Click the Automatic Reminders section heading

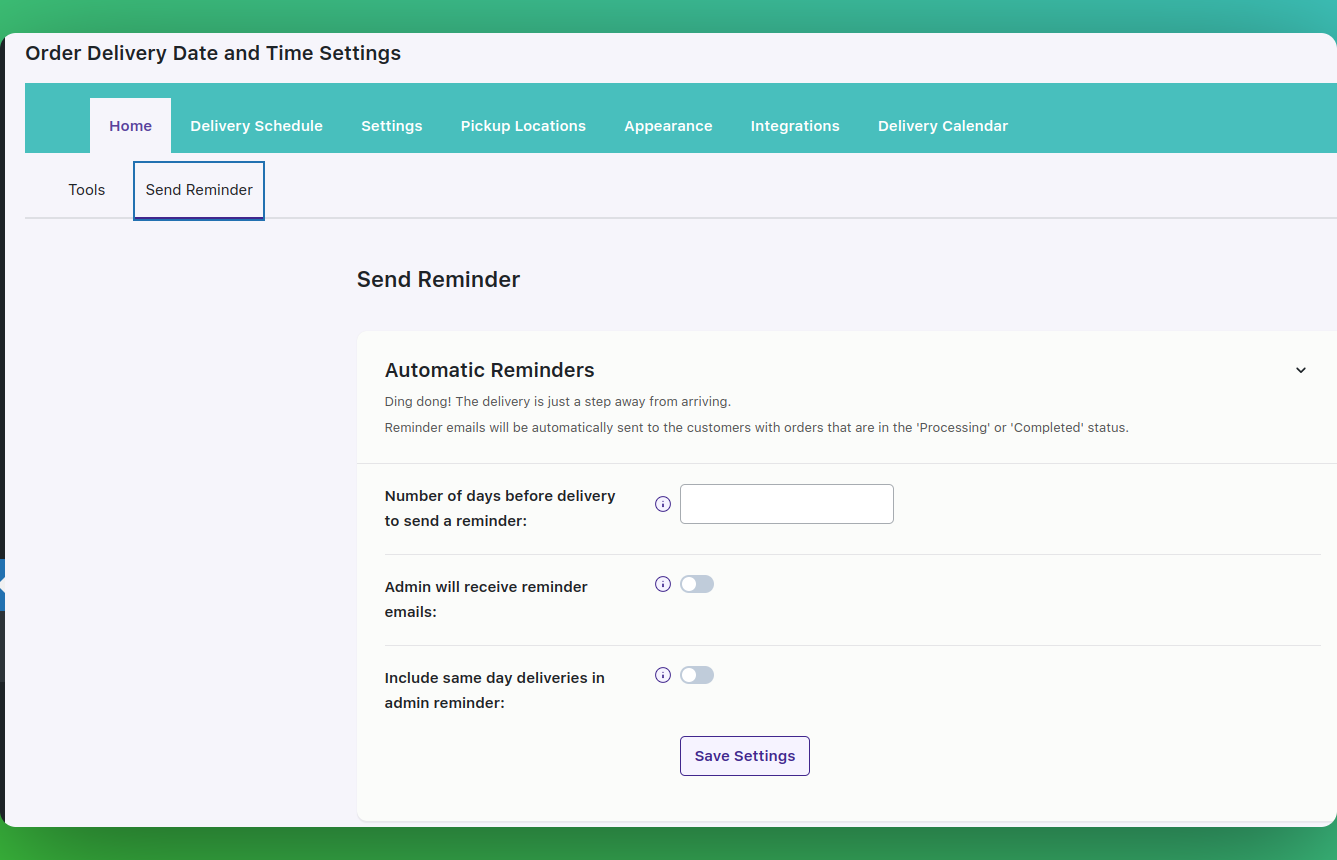[x=489, y=370]
